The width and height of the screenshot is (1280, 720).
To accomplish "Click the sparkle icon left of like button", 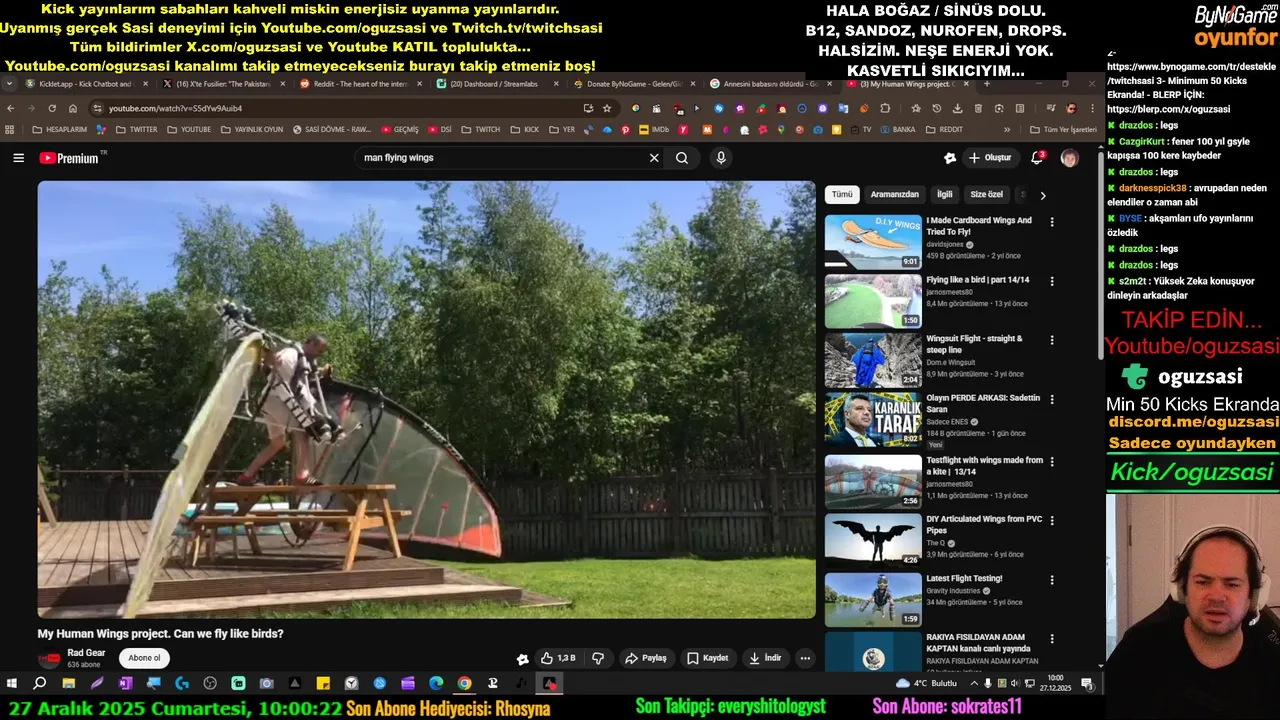I will pos(522,659).
